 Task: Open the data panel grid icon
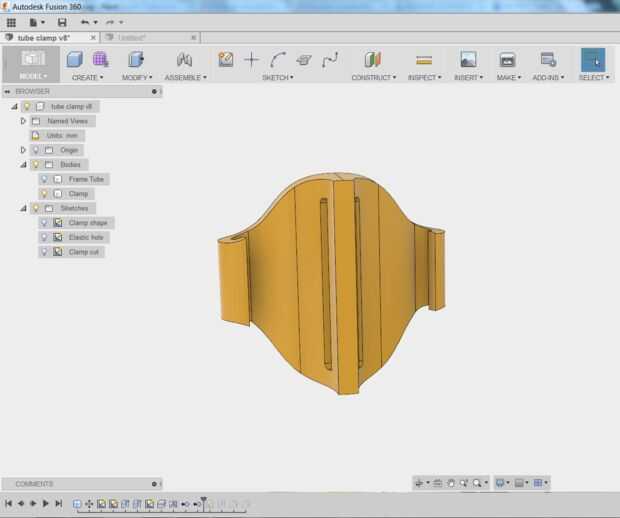click(x=11, y=22)
